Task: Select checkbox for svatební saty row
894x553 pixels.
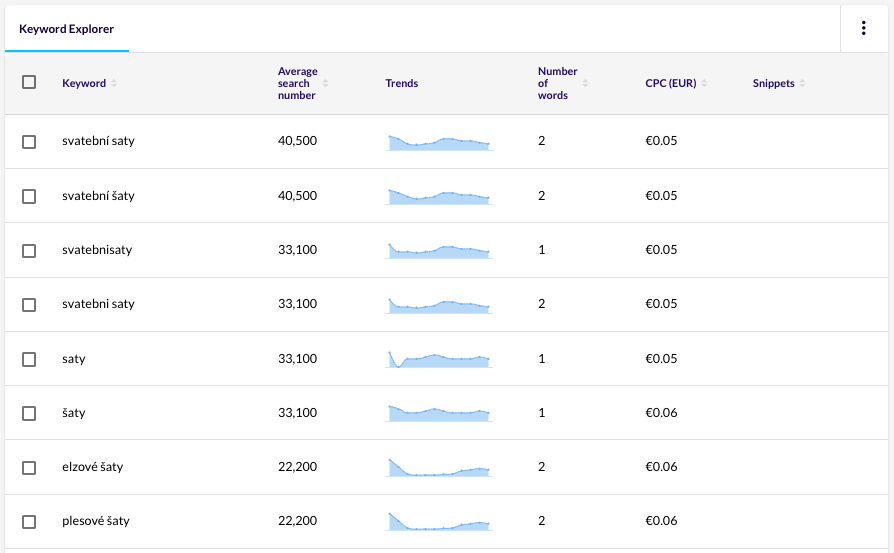Action: (x=29, y=141)
